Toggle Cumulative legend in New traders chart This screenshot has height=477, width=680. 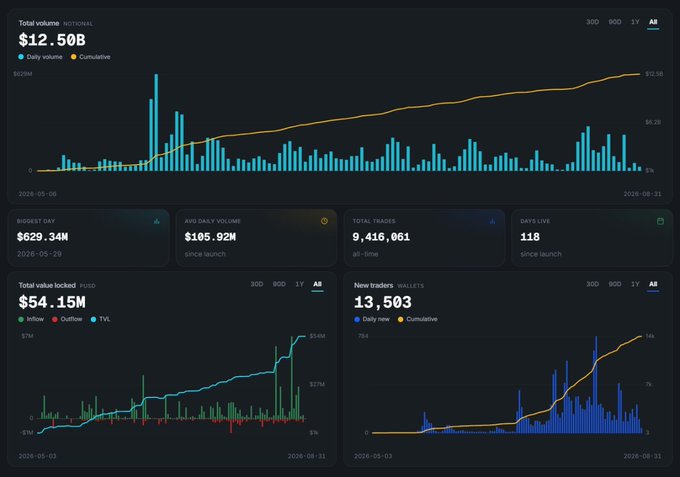click(418, 319)
